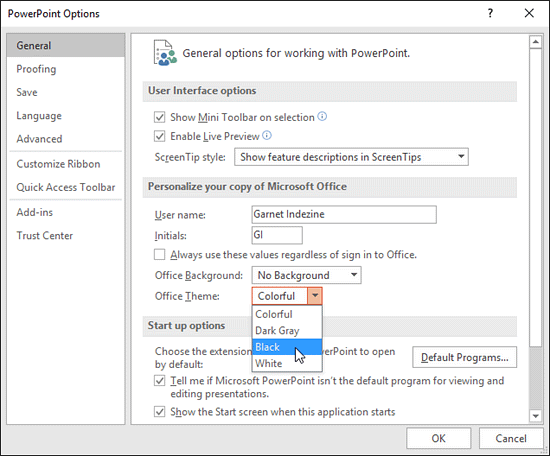This screenshot has height=456, width=550.
Task: Uncheck Show the Start screen when application starts
Action: 160,411
